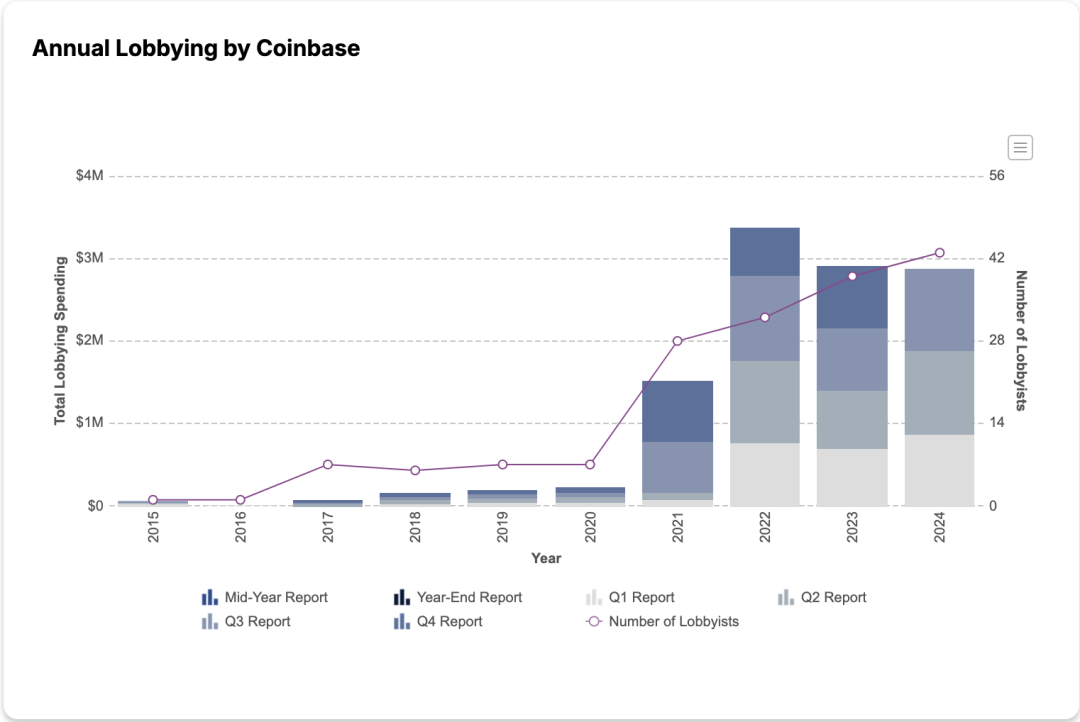Open the chart context menu hamburger icon
Viewport: 1080px width, 722px height.
coord(1020,148)
